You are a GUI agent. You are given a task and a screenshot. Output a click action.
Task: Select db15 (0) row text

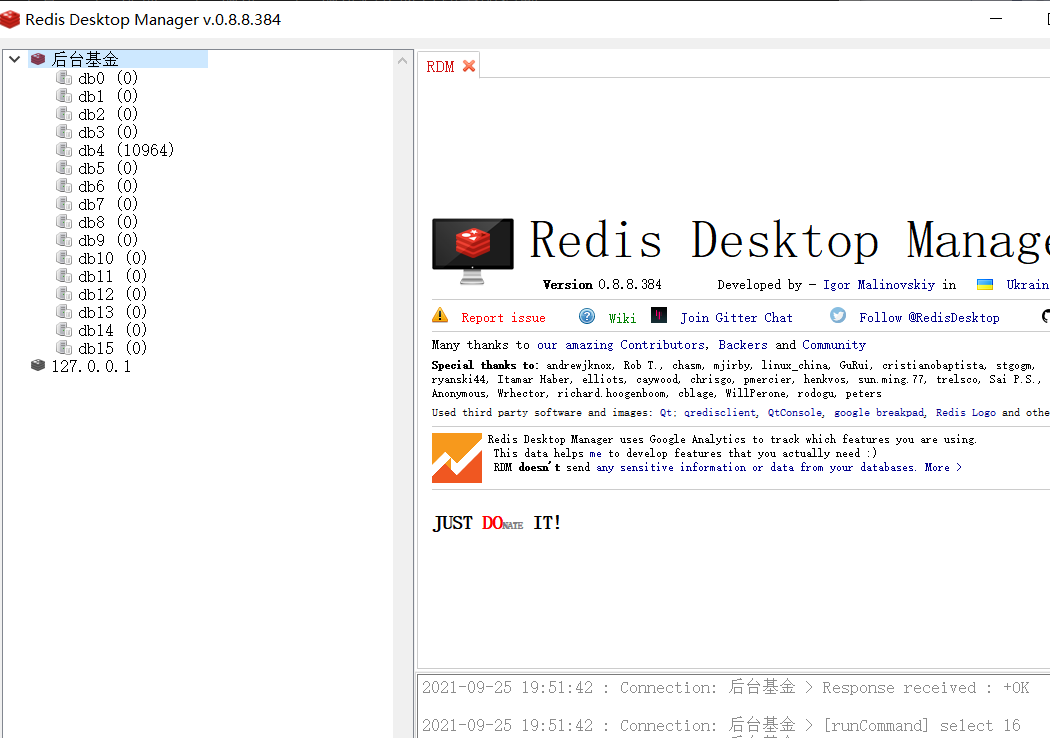coord(112,348)
